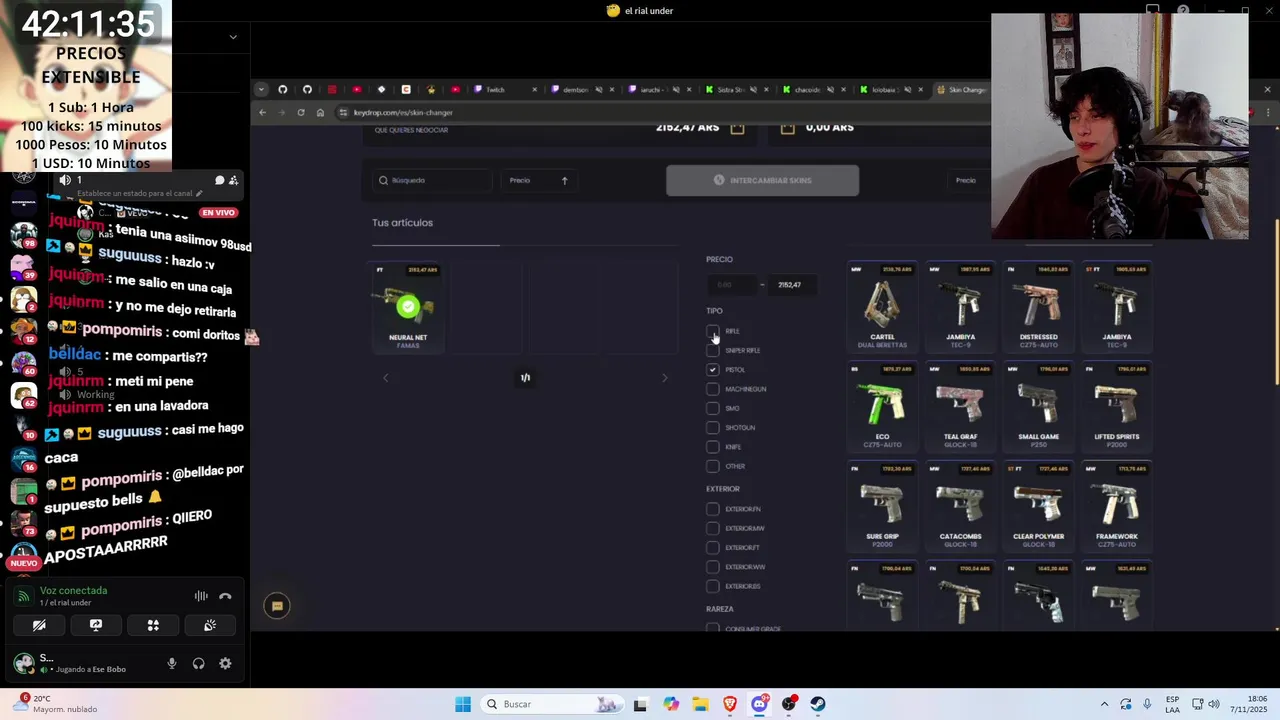
Task: Click the browser home icon
Action: click(x=320, y=112)
